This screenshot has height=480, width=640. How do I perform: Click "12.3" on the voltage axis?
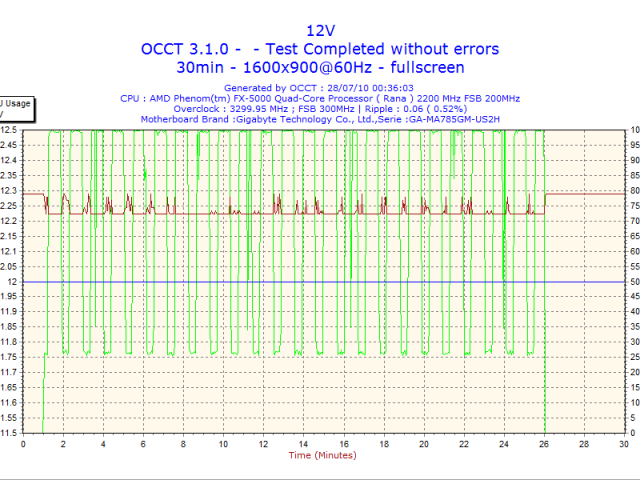coord(8,191)
